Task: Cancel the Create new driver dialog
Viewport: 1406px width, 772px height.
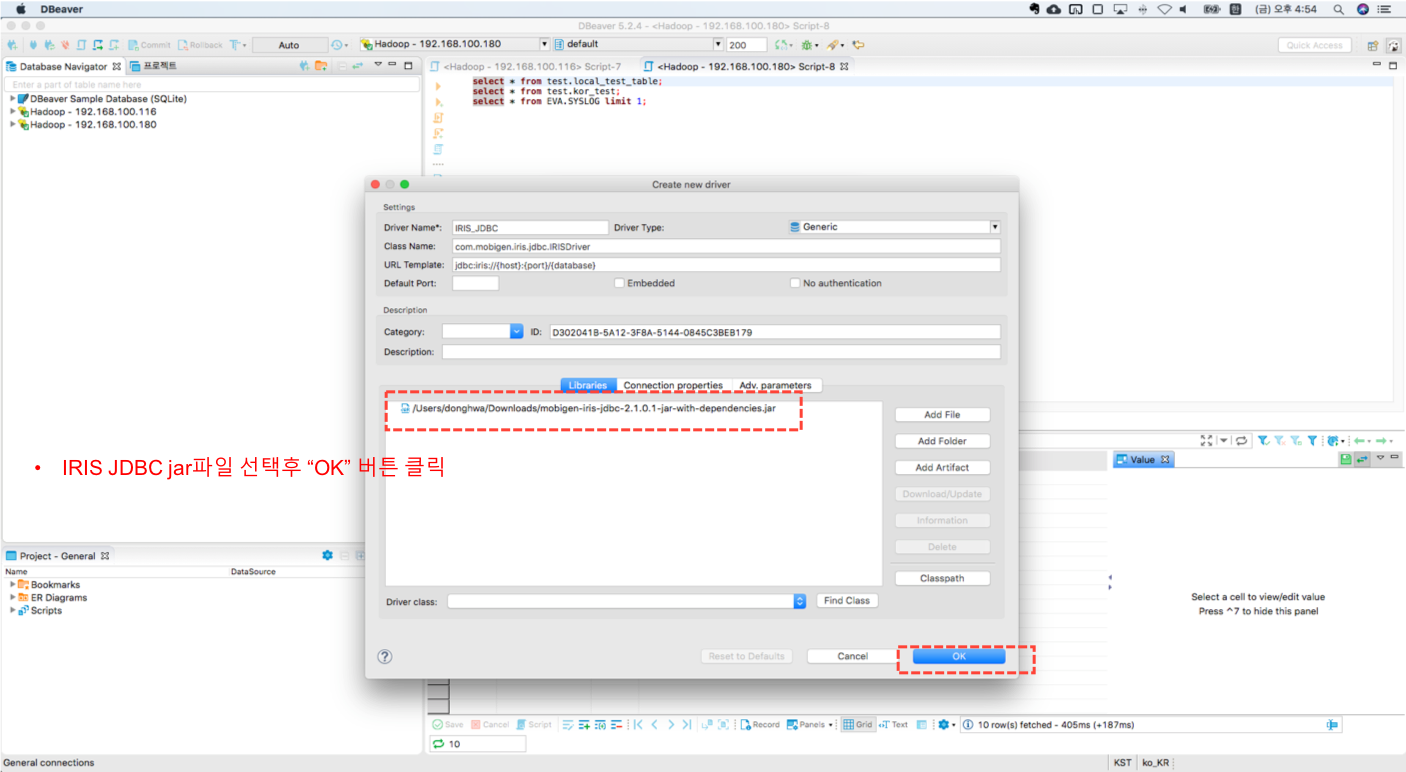Action: (x=852, y=656)
